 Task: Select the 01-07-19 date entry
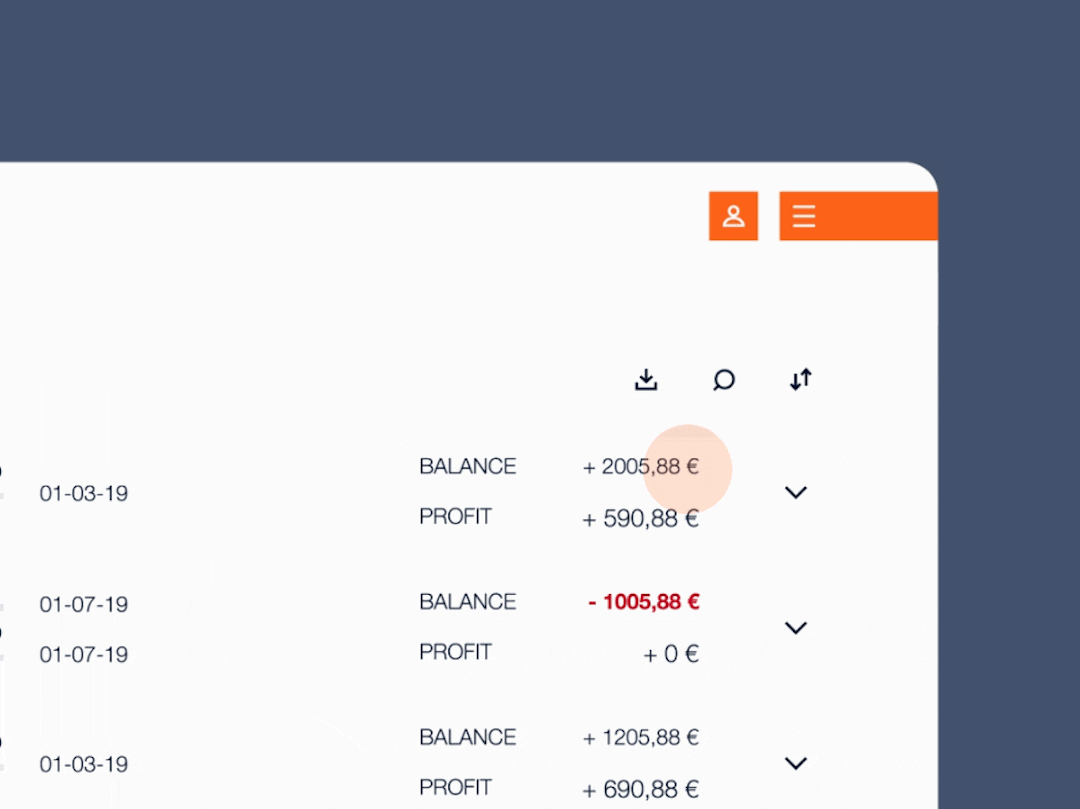pyautogui.click(x=83, y=604)
